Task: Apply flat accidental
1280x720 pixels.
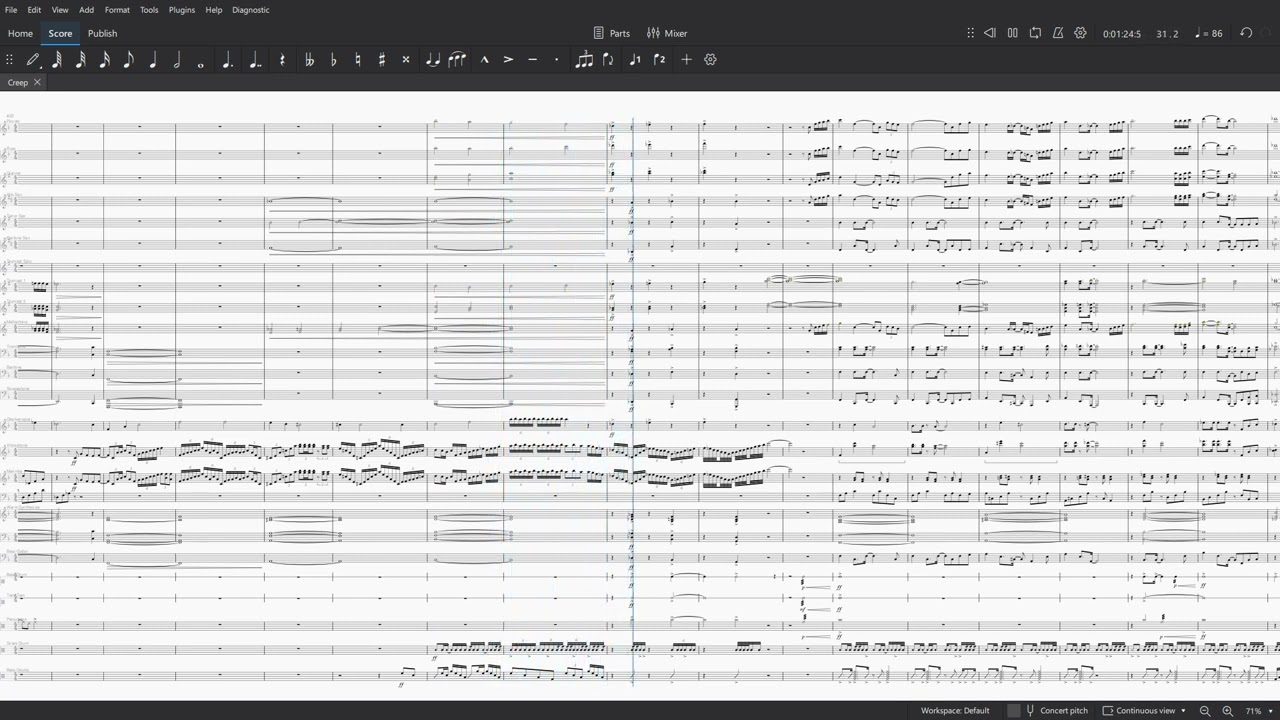Action: [x=333, y=60]
